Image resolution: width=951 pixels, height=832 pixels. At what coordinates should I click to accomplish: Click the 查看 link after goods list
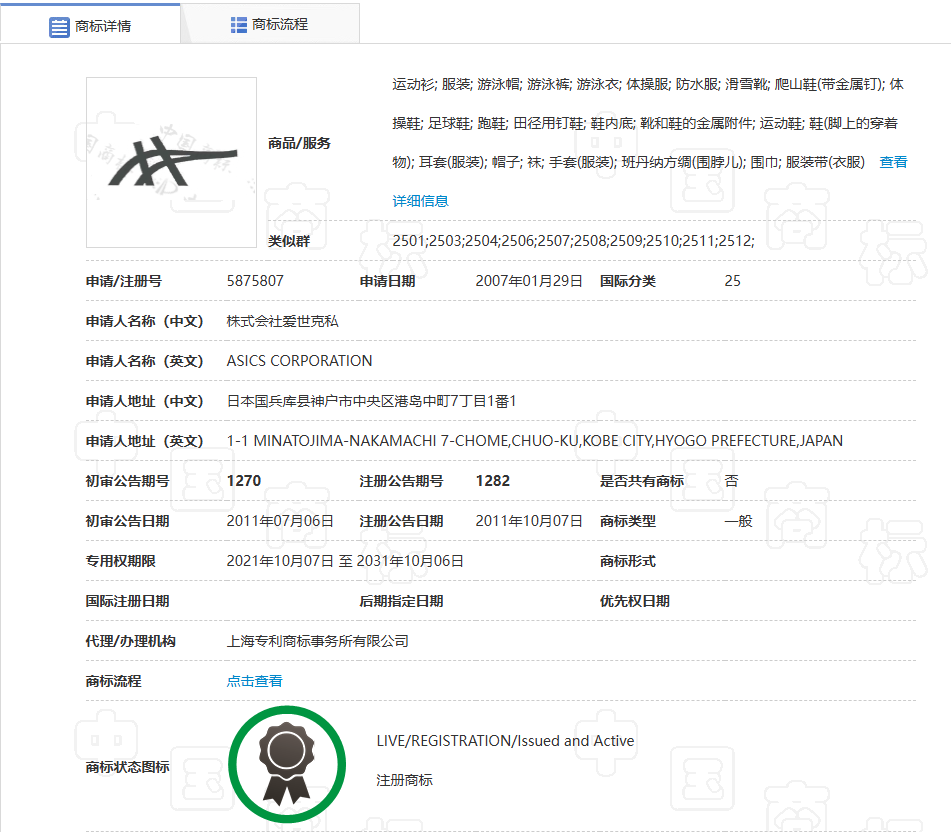(893, 162)
